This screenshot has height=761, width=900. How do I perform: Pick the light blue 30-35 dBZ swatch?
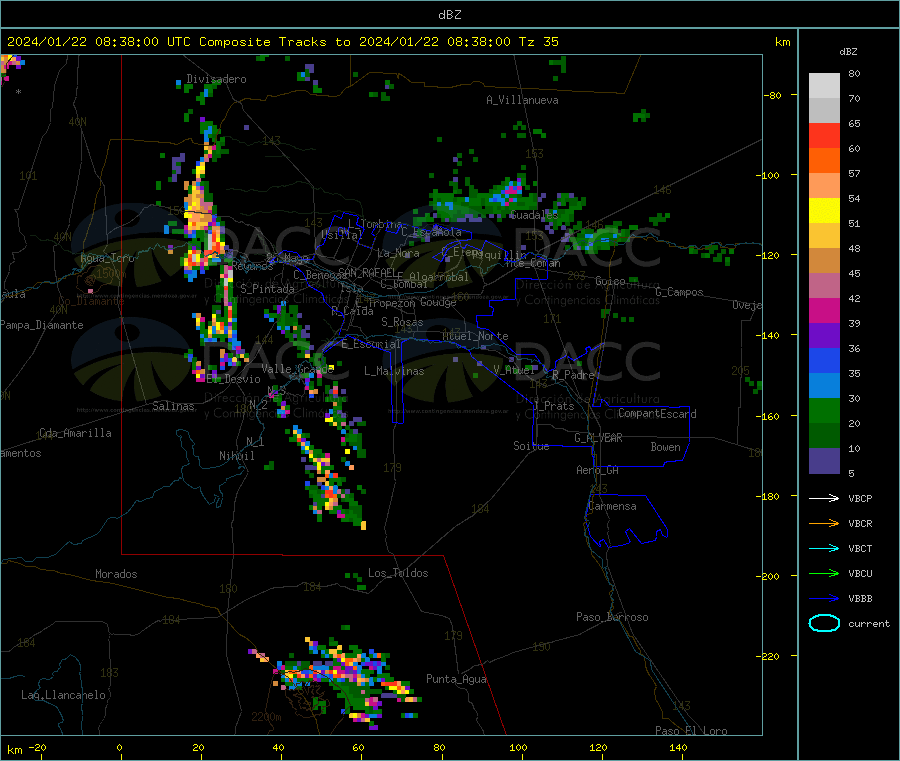(x=824, y=386)
